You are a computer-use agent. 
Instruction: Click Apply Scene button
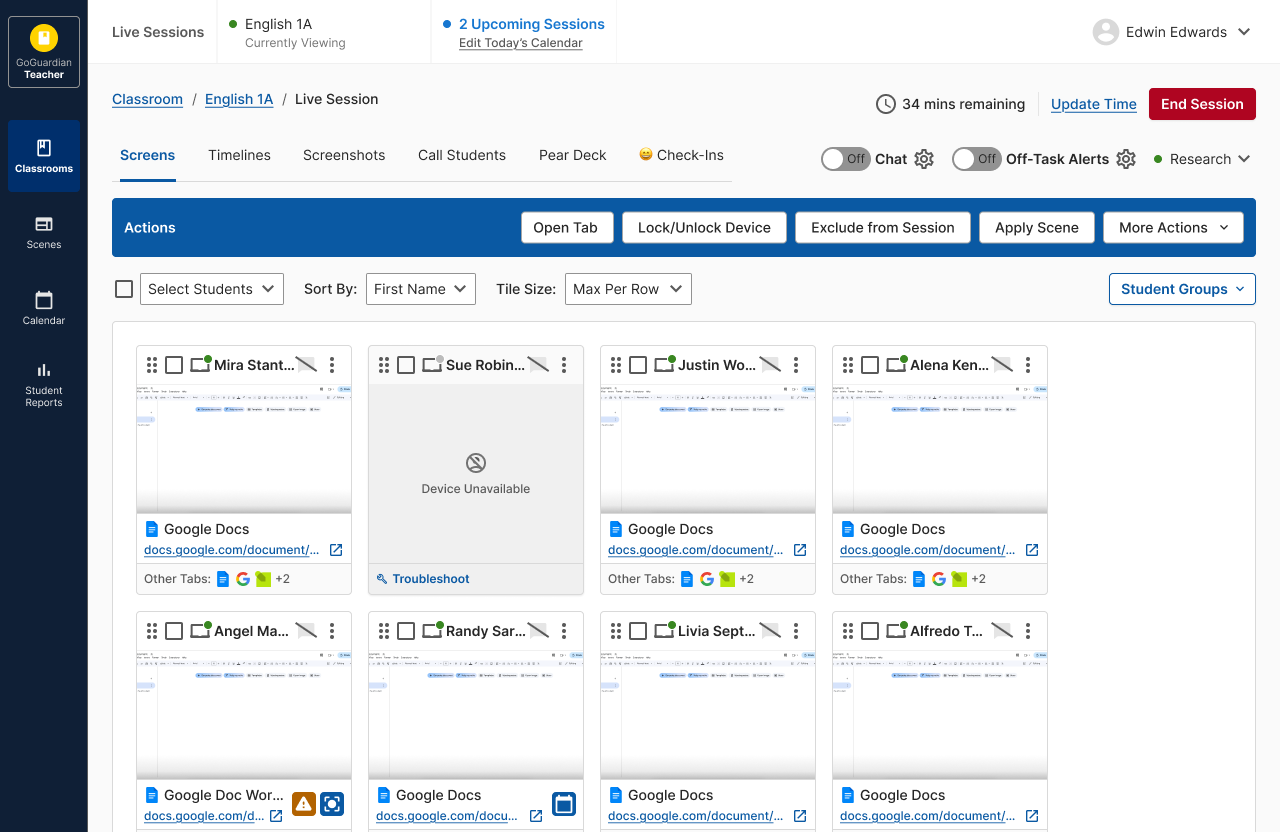pos(1037,227)
